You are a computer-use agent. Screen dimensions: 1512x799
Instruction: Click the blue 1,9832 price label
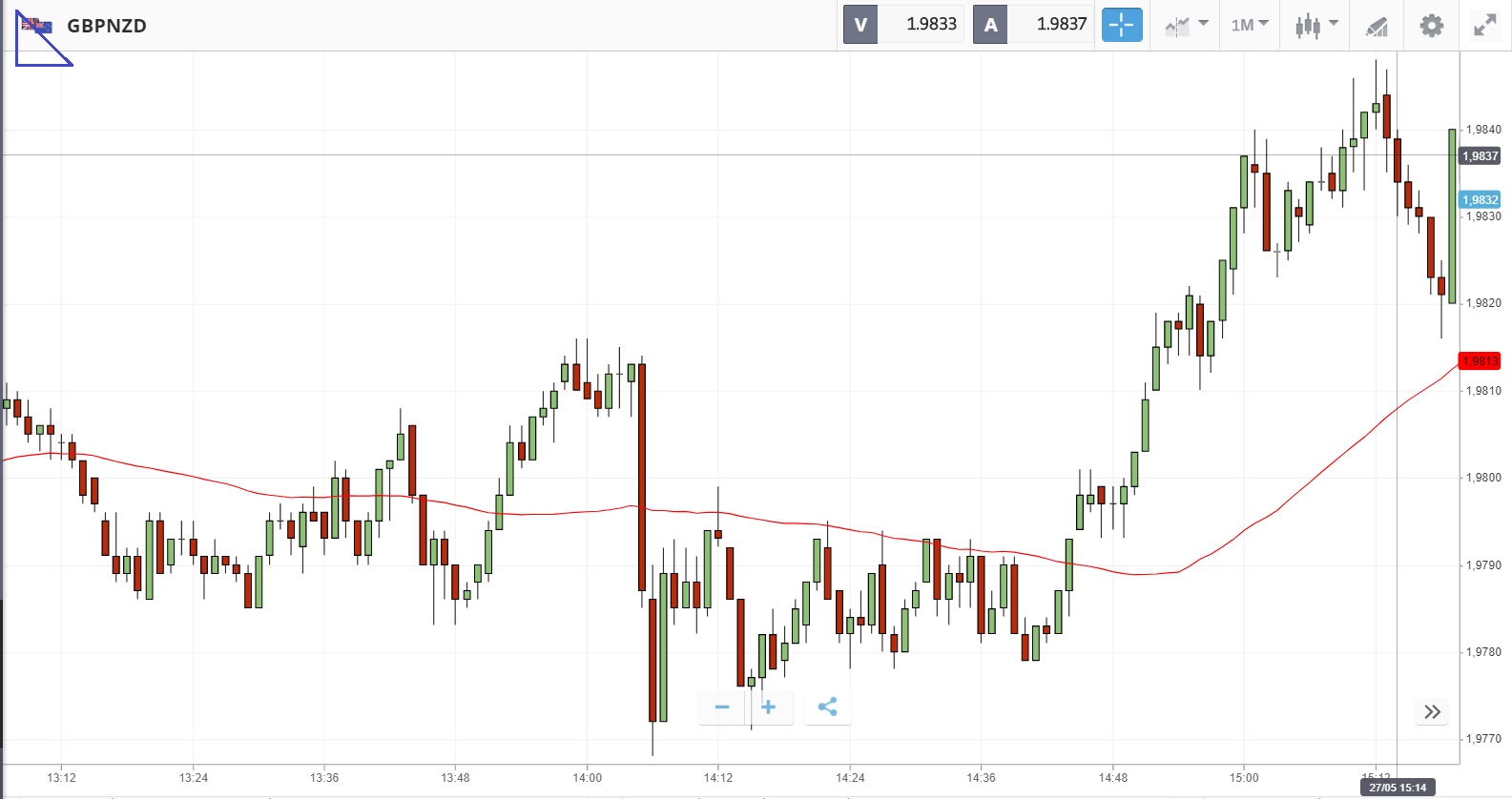coord(1480,199)
